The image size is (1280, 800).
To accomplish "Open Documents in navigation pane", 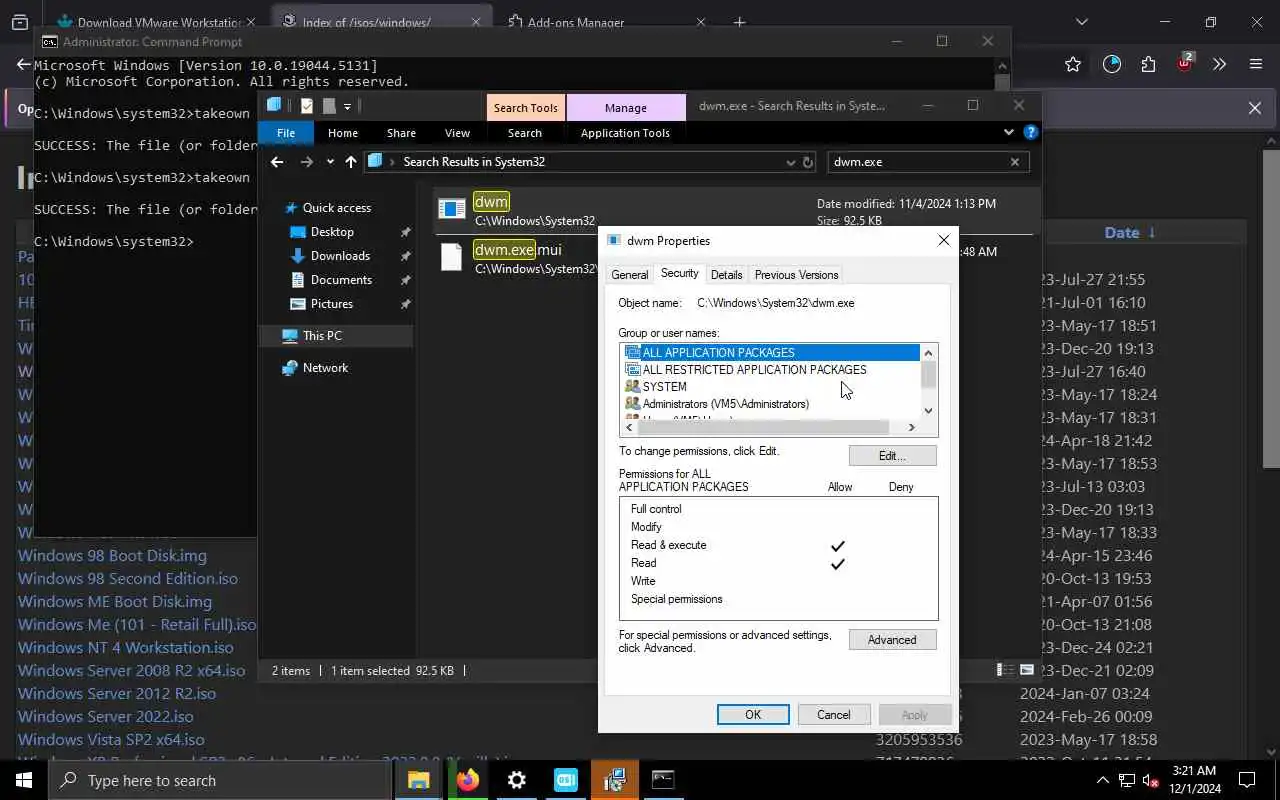I will pos(341,280).
